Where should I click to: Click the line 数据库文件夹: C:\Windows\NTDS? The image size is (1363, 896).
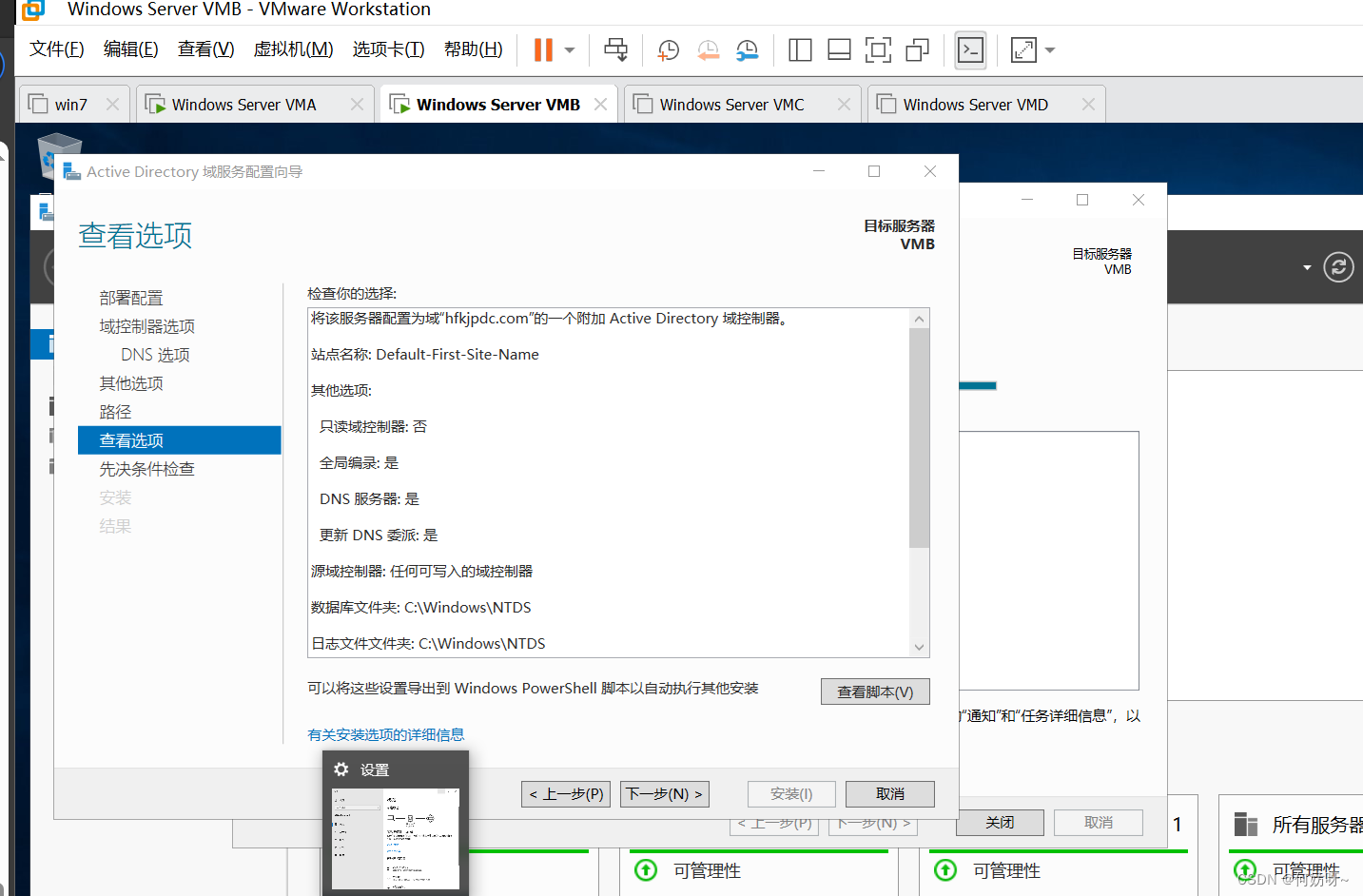(421, 608)
